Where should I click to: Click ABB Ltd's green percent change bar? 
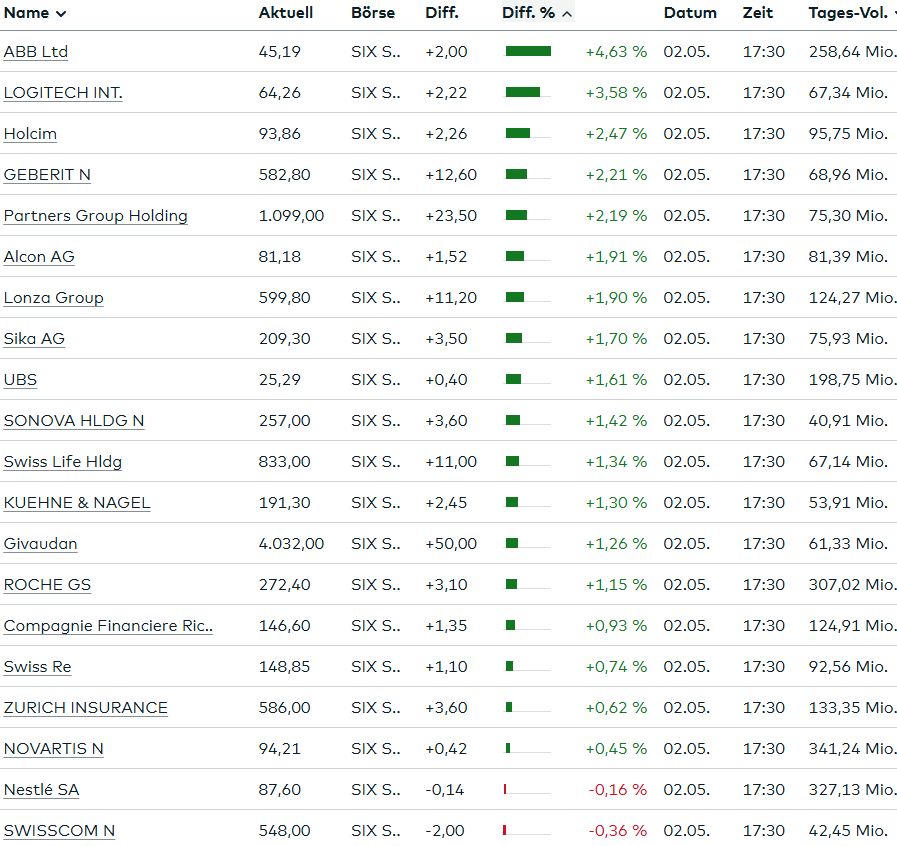[528, 51]
